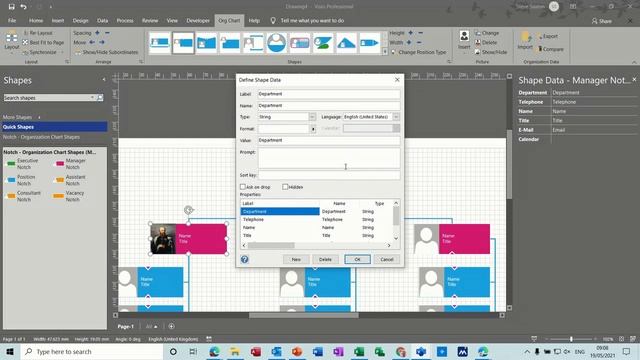Click the Change picture icon
The width and height of the screenshot is (640, 360).
tap(478, 33)
